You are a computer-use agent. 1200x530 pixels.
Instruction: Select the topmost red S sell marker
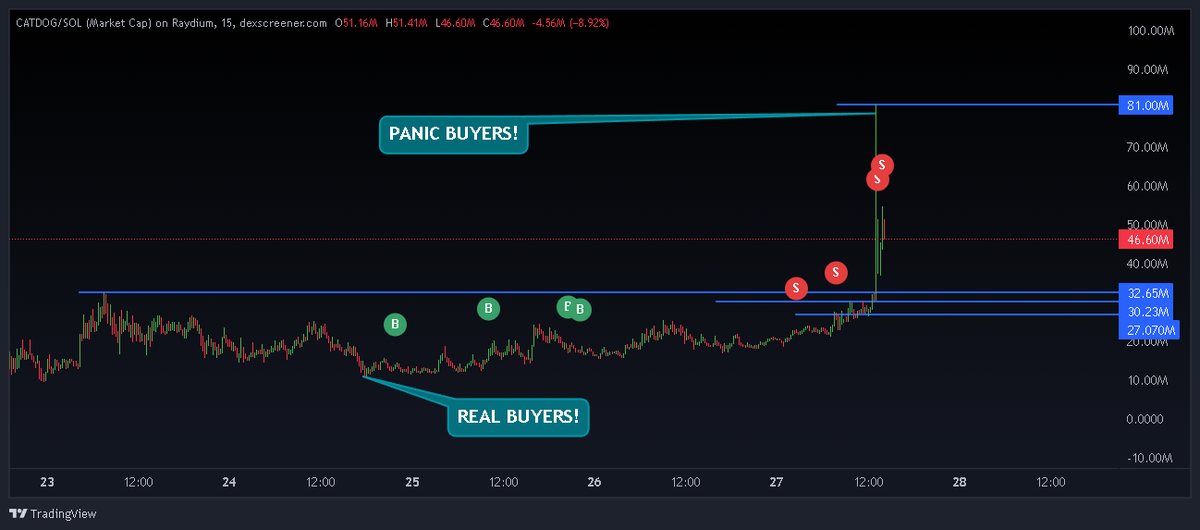point(881,165)
